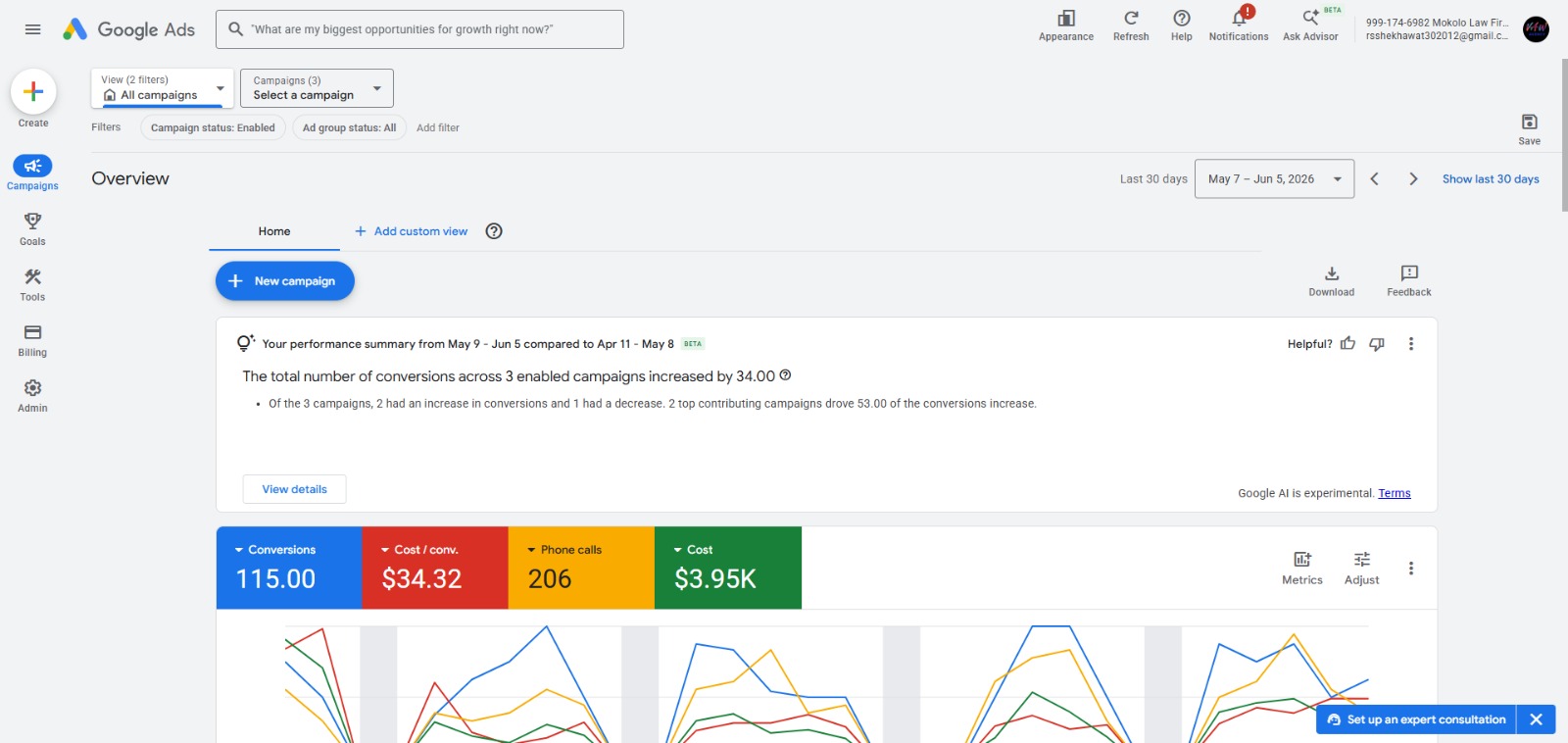The image size is (1568, 743).
Task: Change the Phone calls metric dropdown
Action: (x=564, y=550)
